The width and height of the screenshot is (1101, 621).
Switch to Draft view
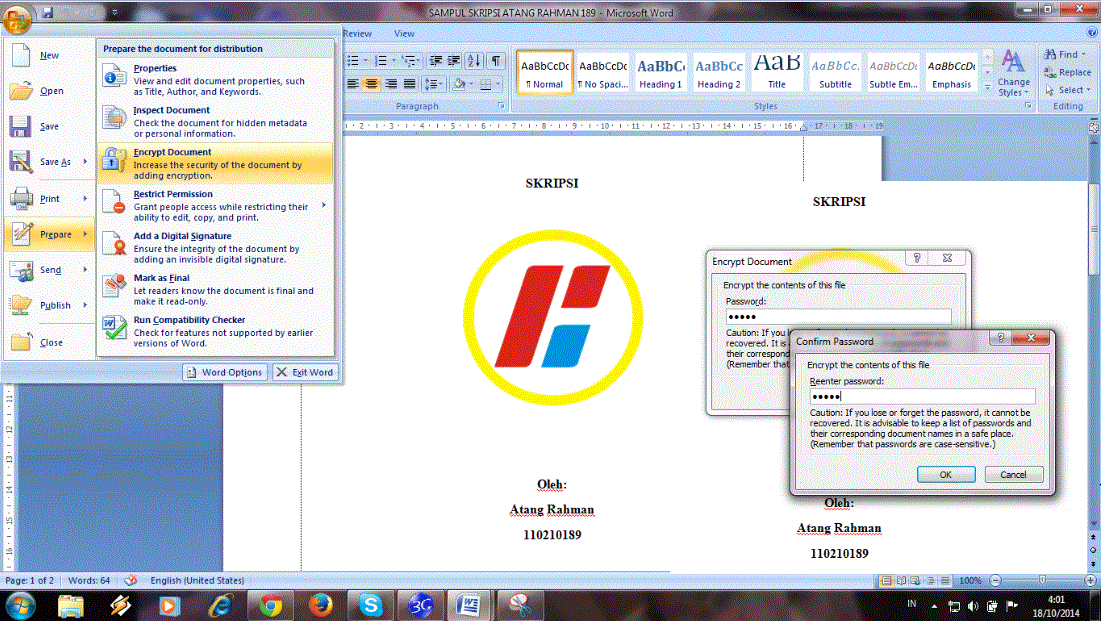pos(945,581)
